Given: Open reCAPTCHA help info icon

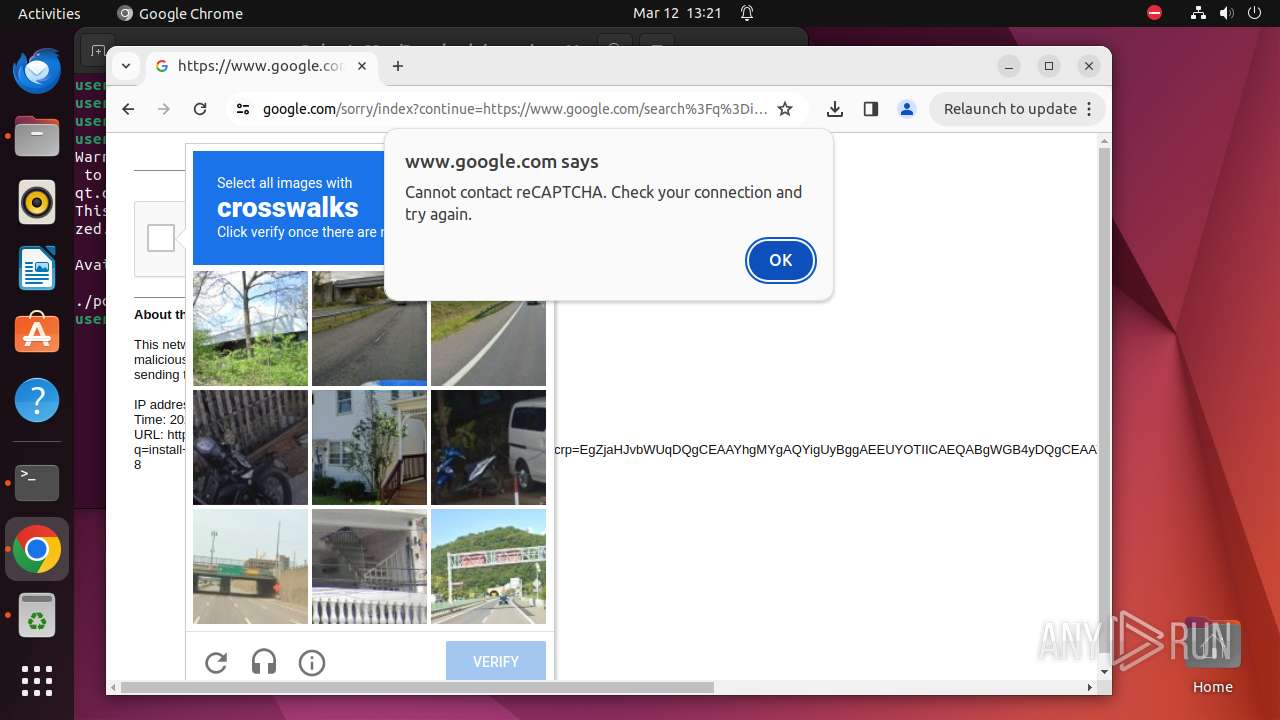Looking at the screenshot, I should click(312, 662).
